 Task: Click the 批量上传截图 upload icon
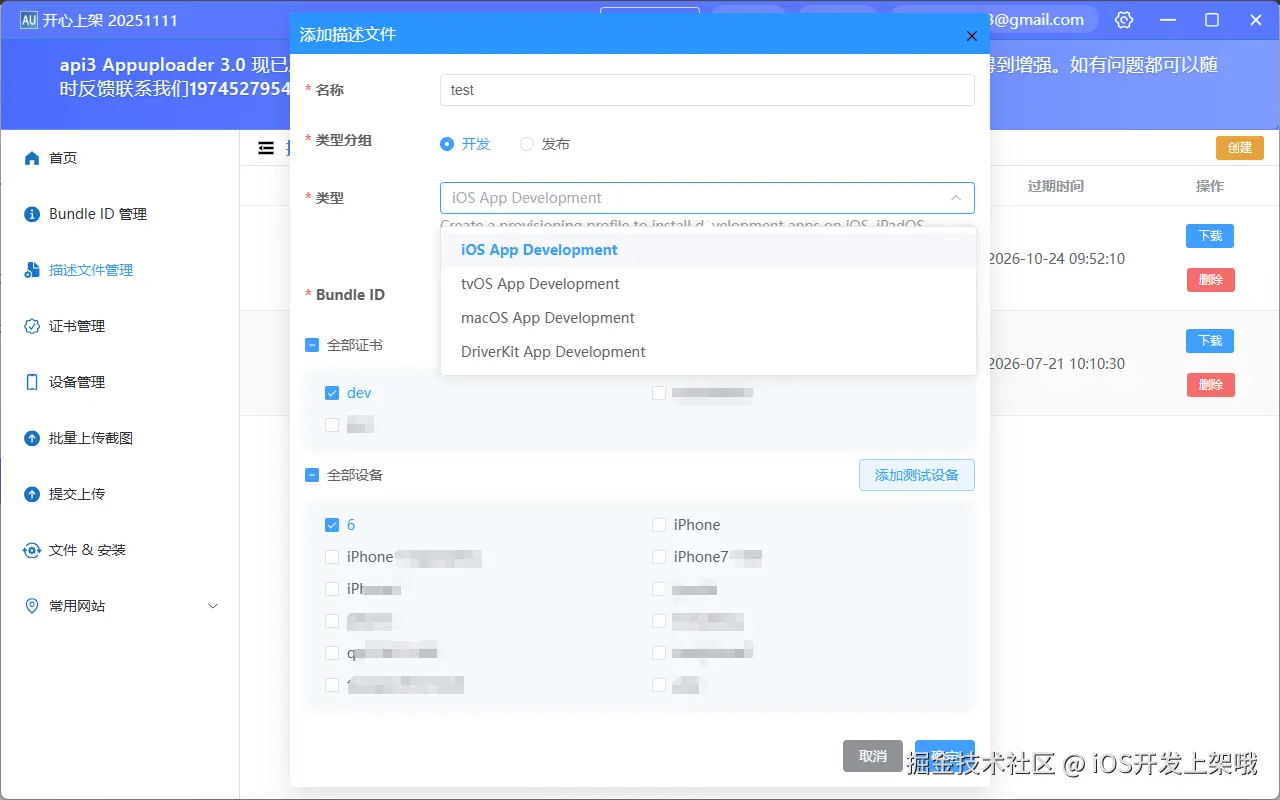point(32,438)
